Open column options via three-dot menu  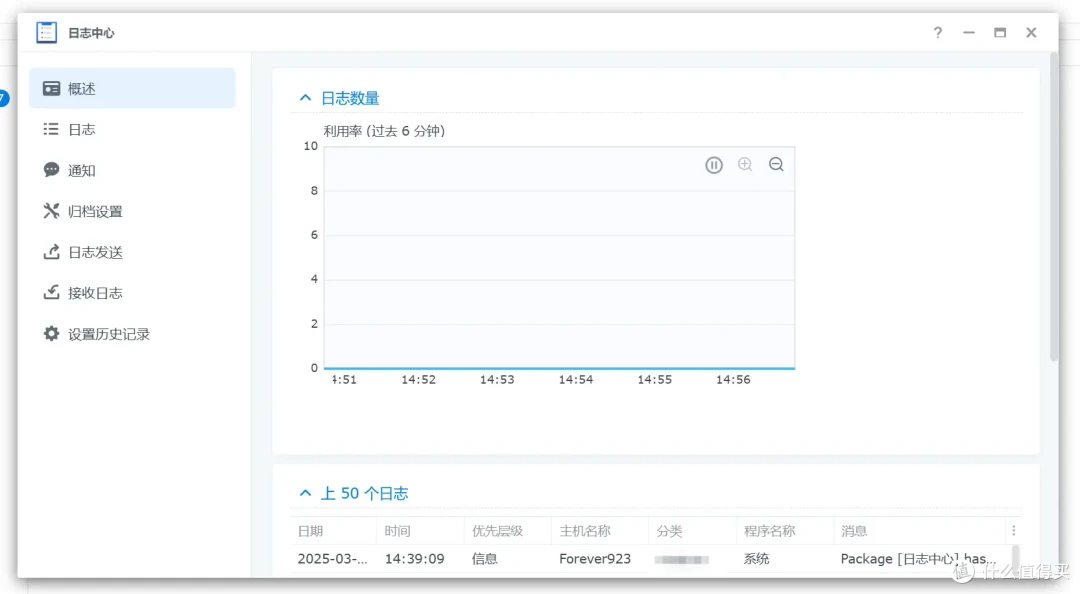pos(1013,531)
